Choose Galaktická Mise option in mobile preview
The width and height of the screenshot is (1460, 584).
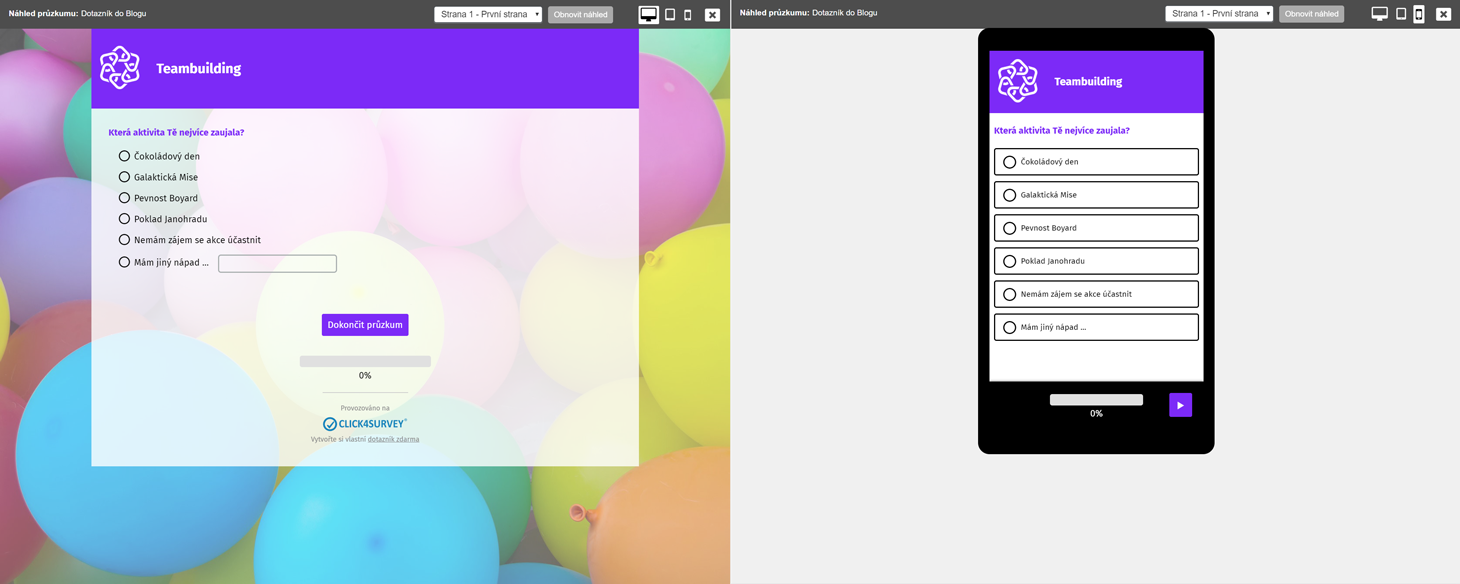tap(1096, 195)
